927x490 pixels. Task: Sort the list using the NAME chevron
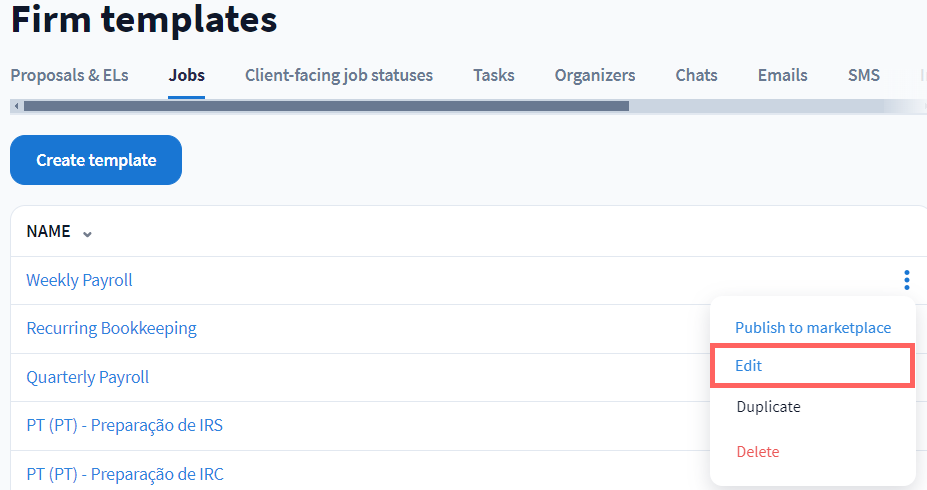(87, 233)
